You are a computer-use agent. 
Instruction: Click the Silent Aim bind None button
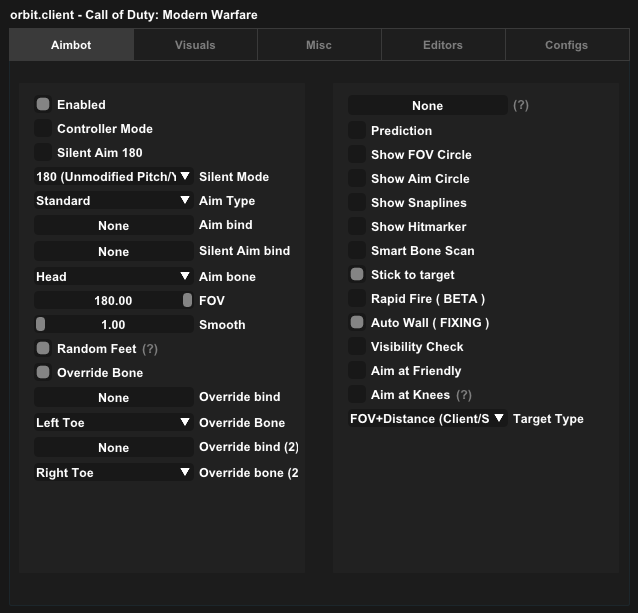point(113,251)
